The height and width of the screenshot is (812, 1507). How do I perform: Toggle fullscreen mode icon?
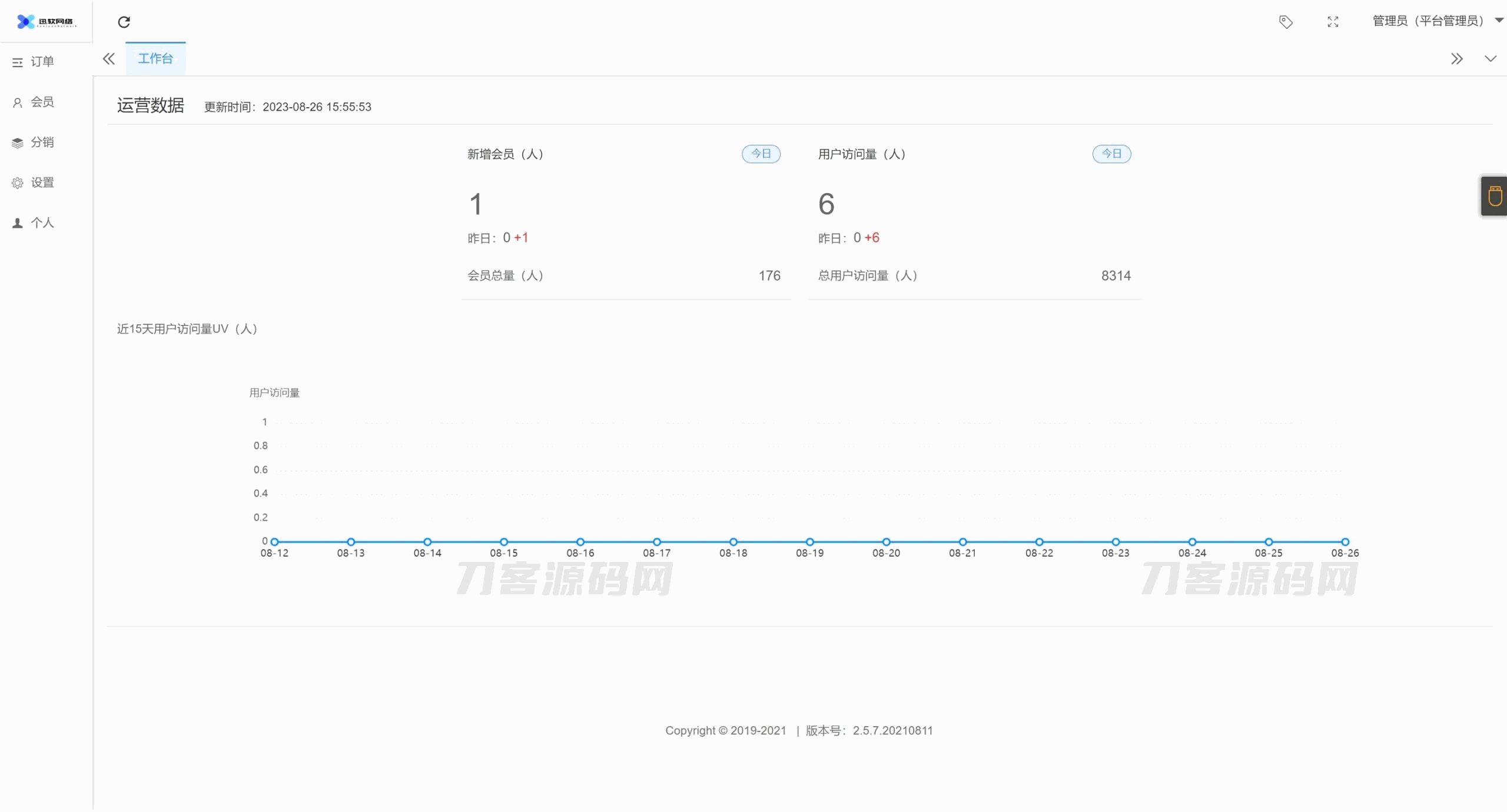pos(1333,22)
